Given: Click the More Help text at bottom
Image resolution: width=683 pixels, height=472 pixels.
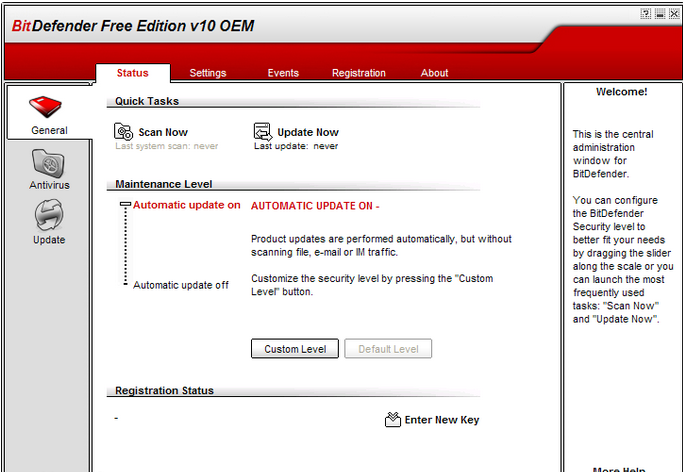Looking at the screenshot, I should (619, 469).
